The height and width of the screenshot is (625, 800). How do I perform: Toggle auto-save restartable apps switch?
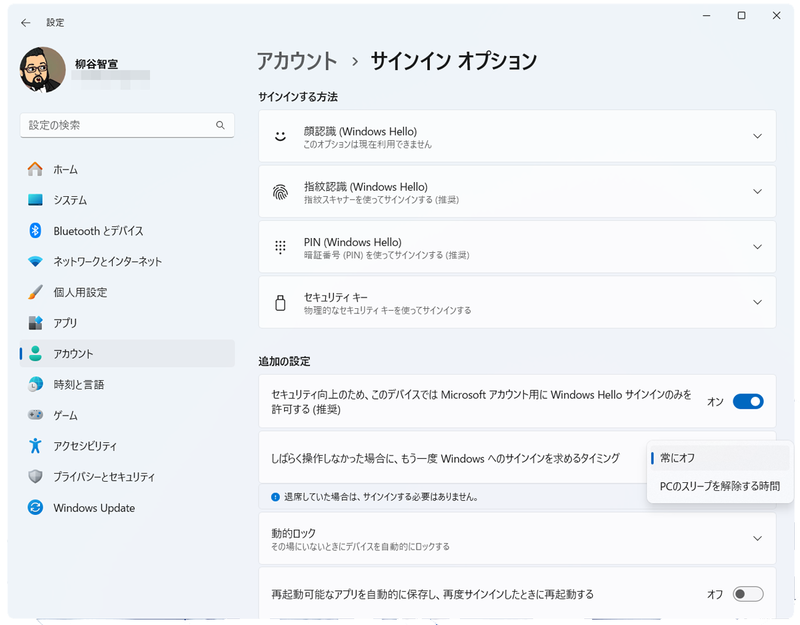click(748, 594)
